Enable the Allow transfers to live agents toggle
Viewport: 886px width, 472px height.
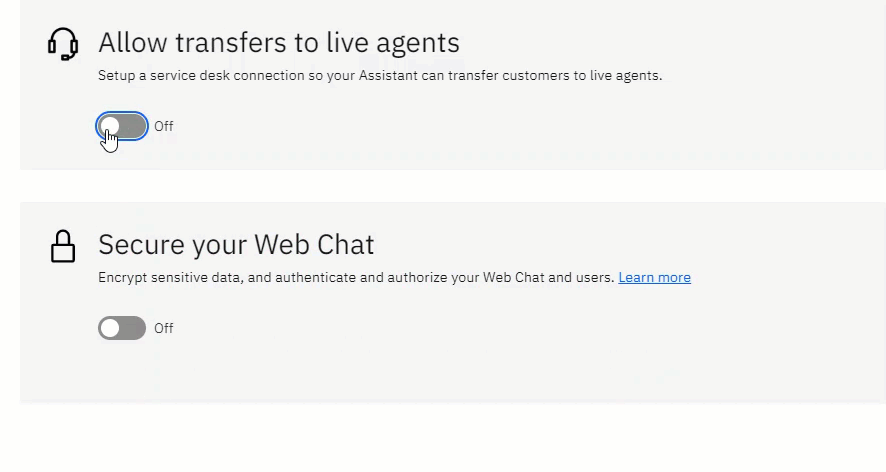pyautogui.click(x=122, y=126)
